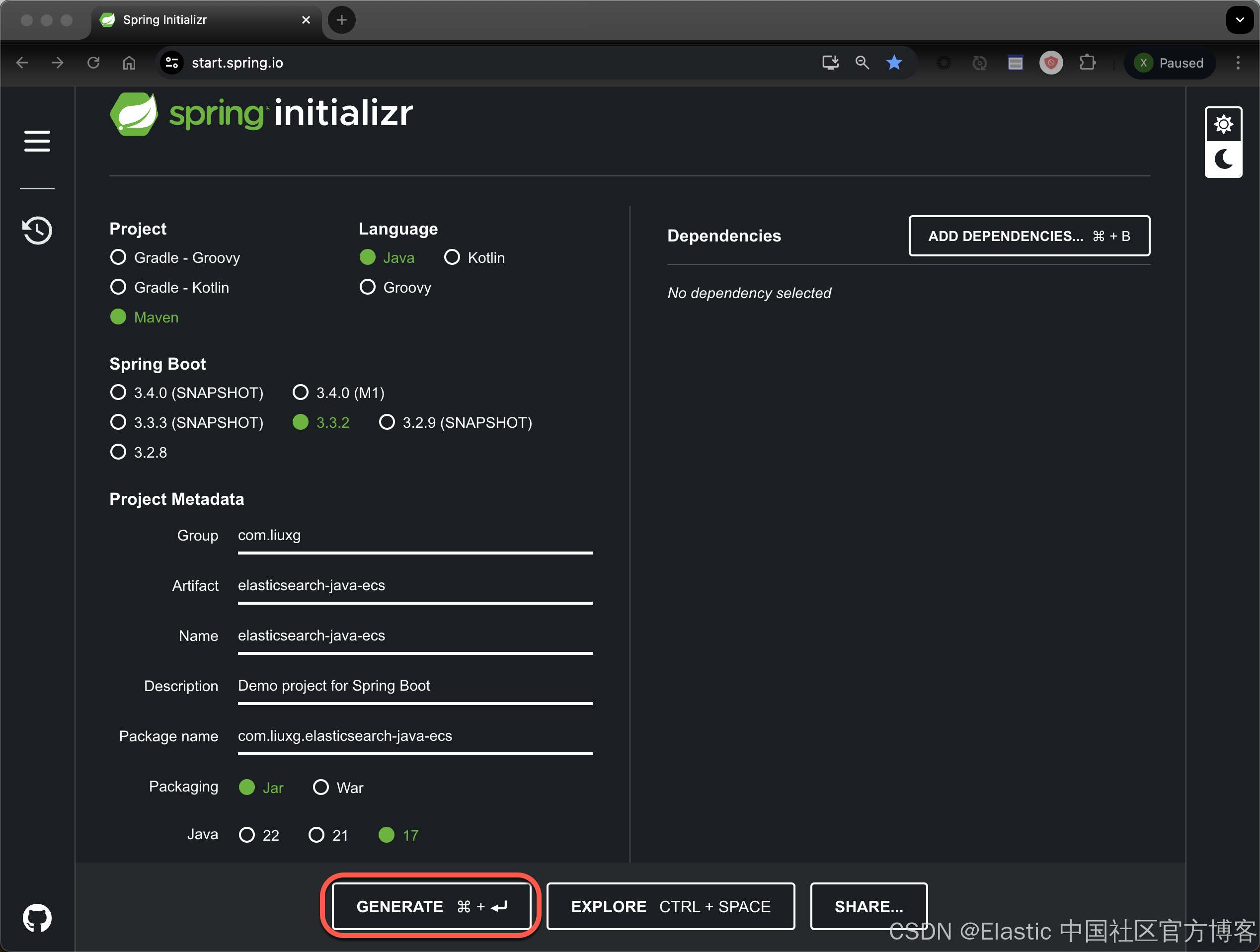
Task: Click the SHARE button
Action: pos(868,906)
